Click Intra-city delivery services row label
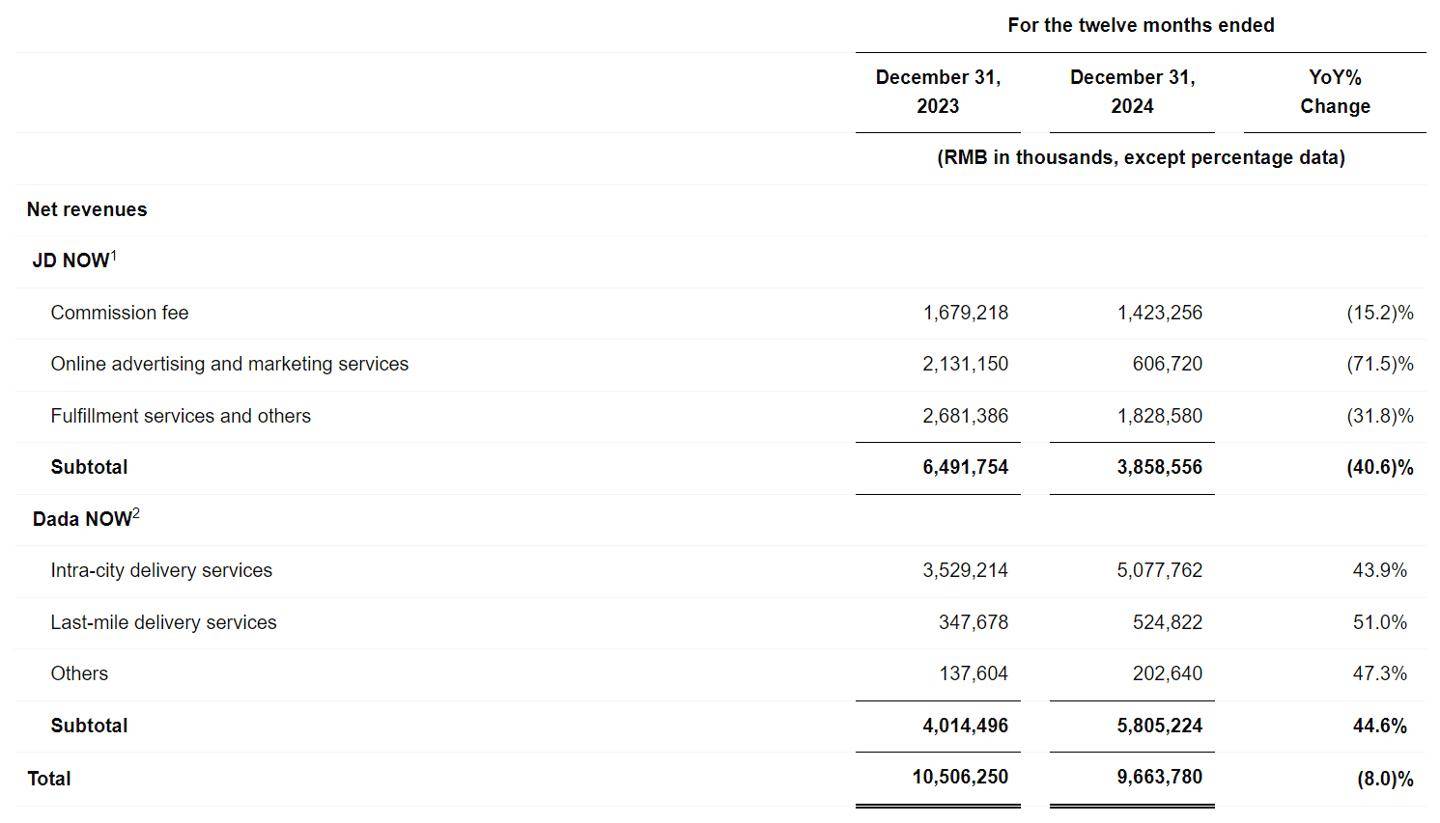Image resolution: width=1440 pixels, height=823 pixels. pyautogui.click(x=161, y=570)
